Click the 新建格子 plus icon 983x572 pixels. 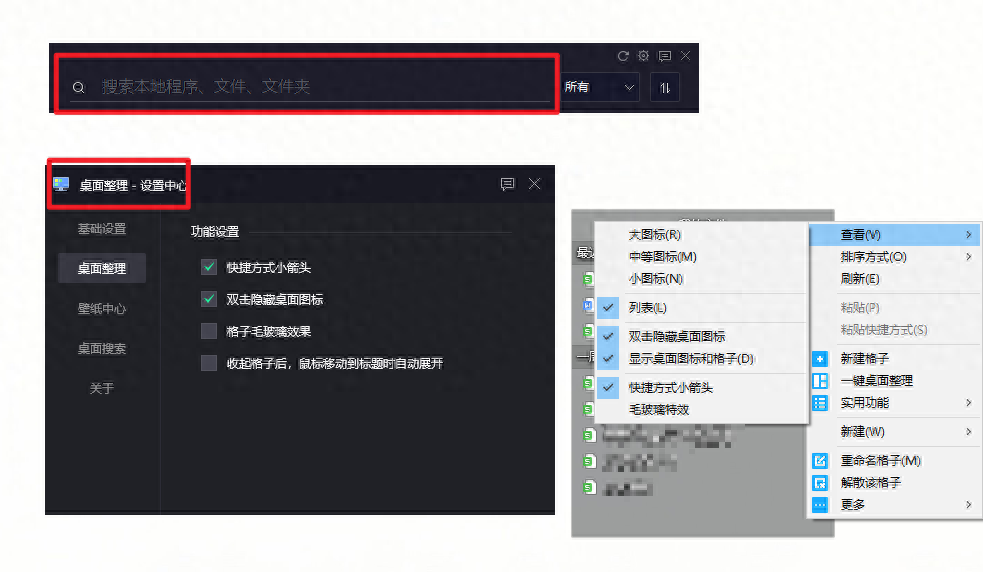click(820, 359)
